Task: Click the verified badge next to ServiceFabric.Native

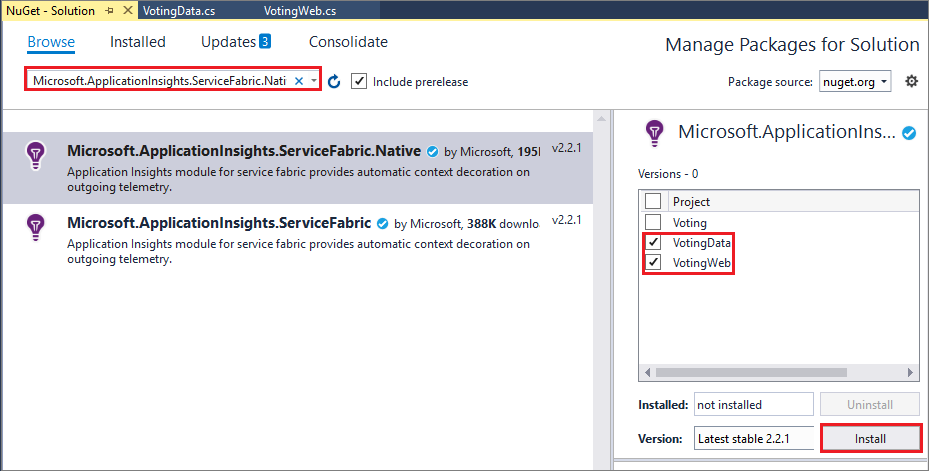Action: (433, 152)
